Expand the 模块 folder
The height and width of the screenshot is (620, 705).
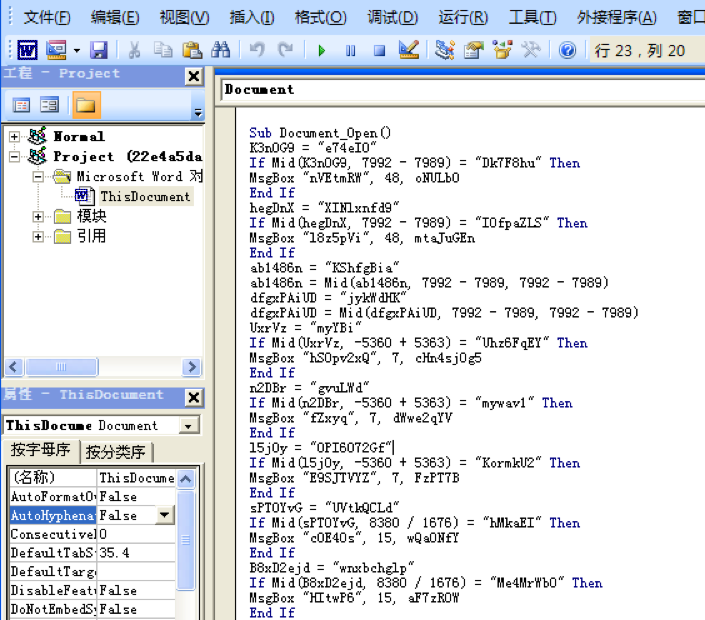(38, 217)
